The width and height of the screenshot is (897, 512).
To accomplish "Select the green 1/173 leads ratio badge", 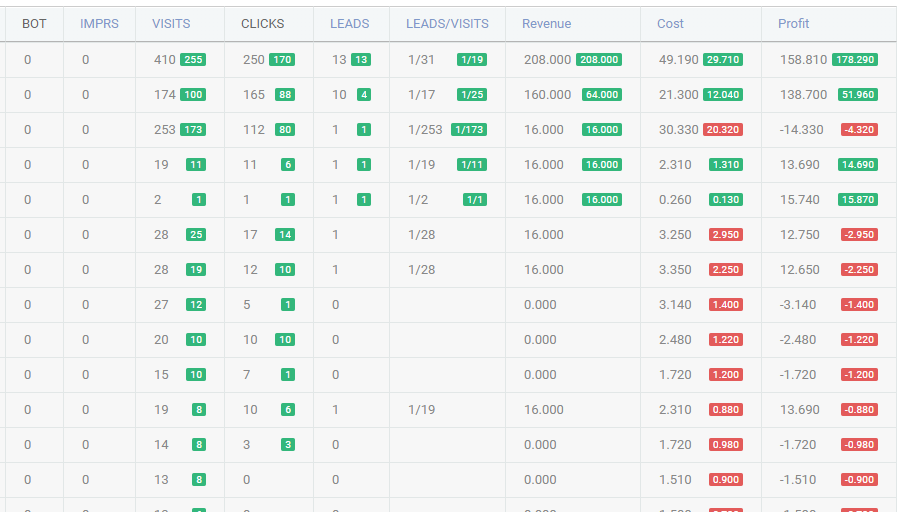I will pyautogui.click(x=469, y=130).
